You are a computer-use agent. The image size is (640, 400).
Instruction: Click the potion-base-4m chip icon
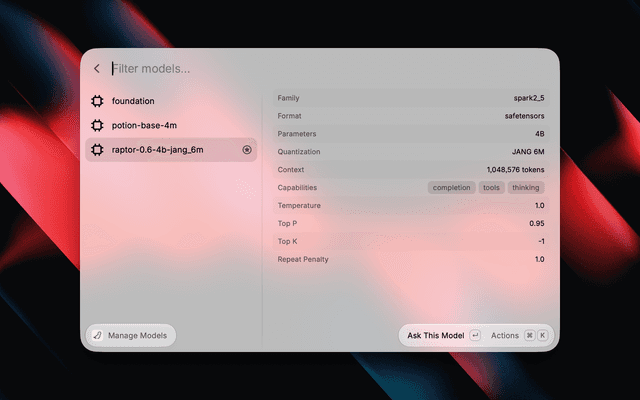(x=97, y=125)
